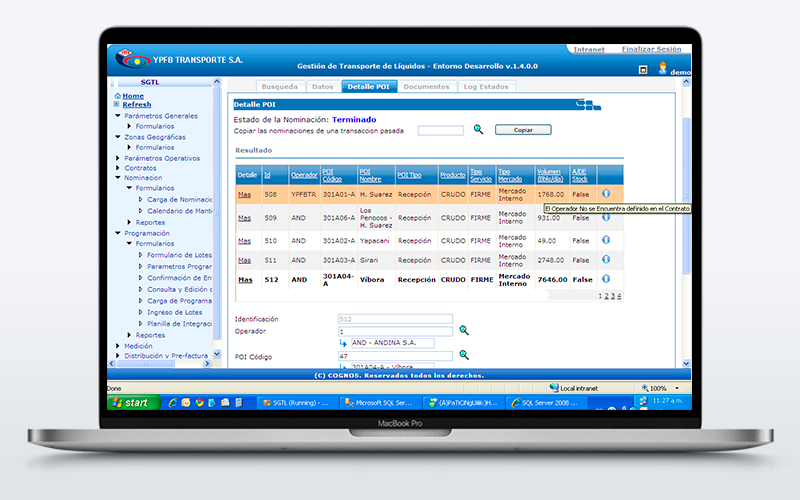Image resolution: width=800 pixels, height=500 pixels.
Task: Go to page 2 of the results
Action: [607, 296]
